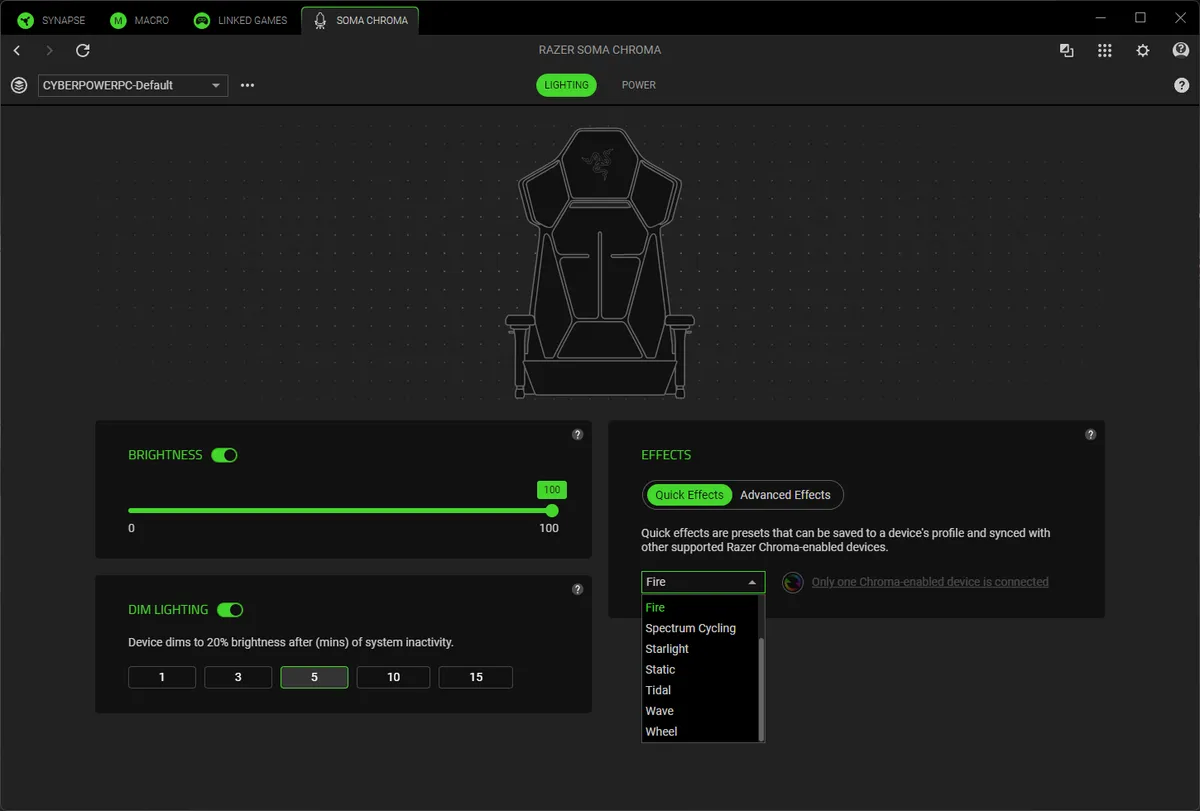Click the Macro M tab icon

click(x=119, y=20)
